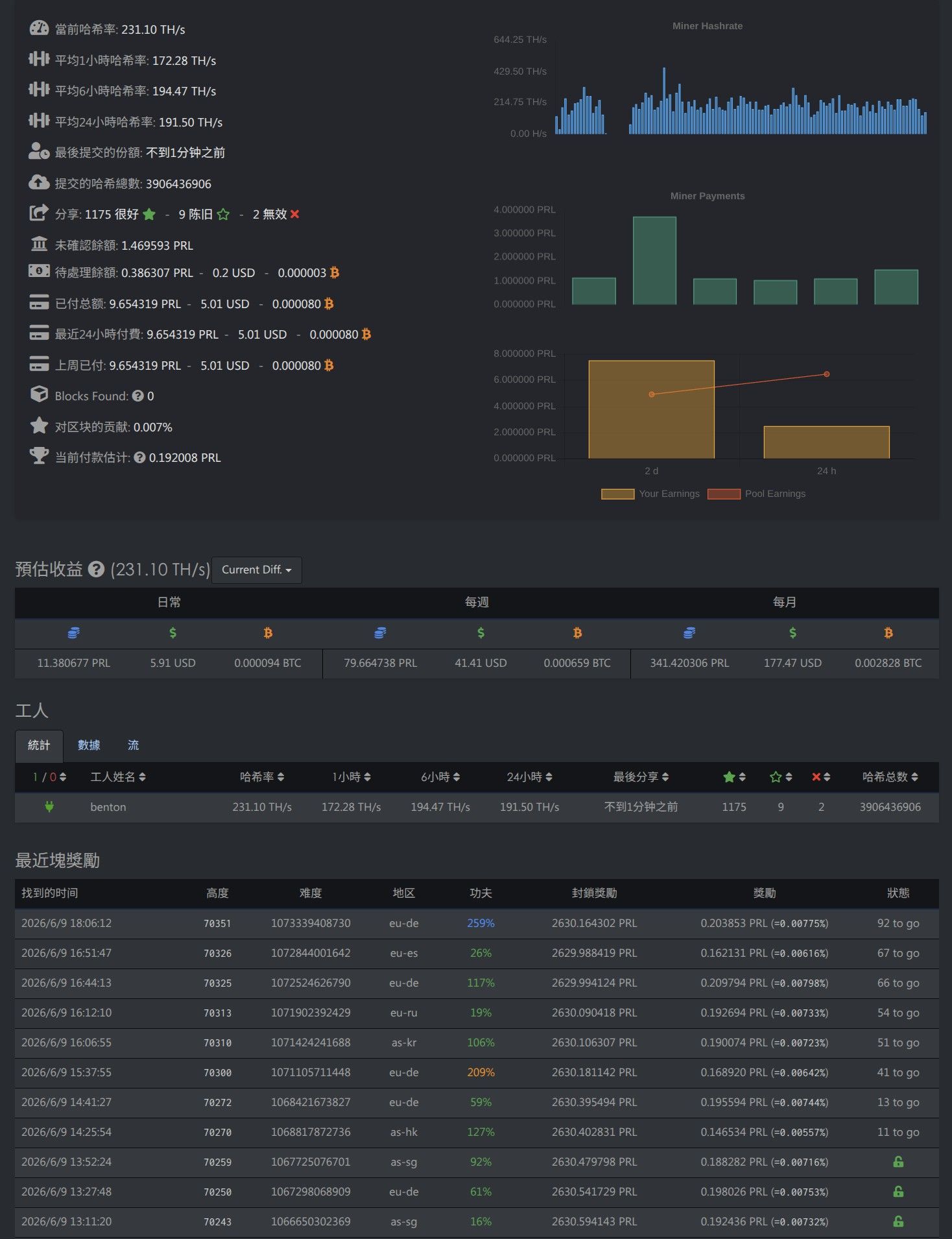Image resolution: width=952 pixels, height=1239 pixels.
Task: Sort workers by 哈希率 column
Action: point(262,777)
